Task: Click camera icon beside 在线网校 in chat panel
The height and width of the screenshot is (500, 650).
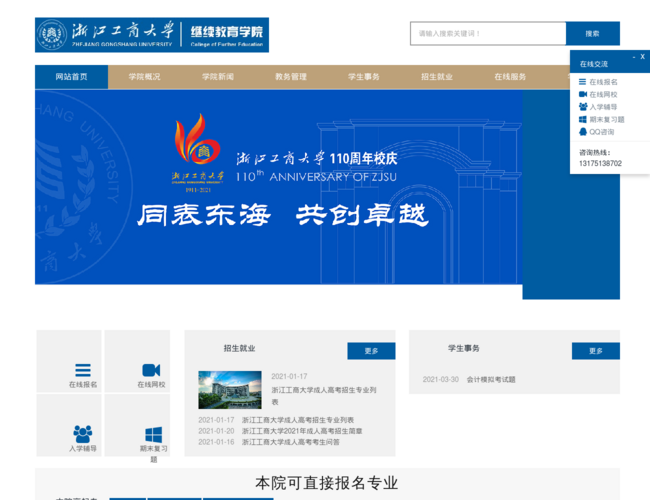Action: [583, 95]
